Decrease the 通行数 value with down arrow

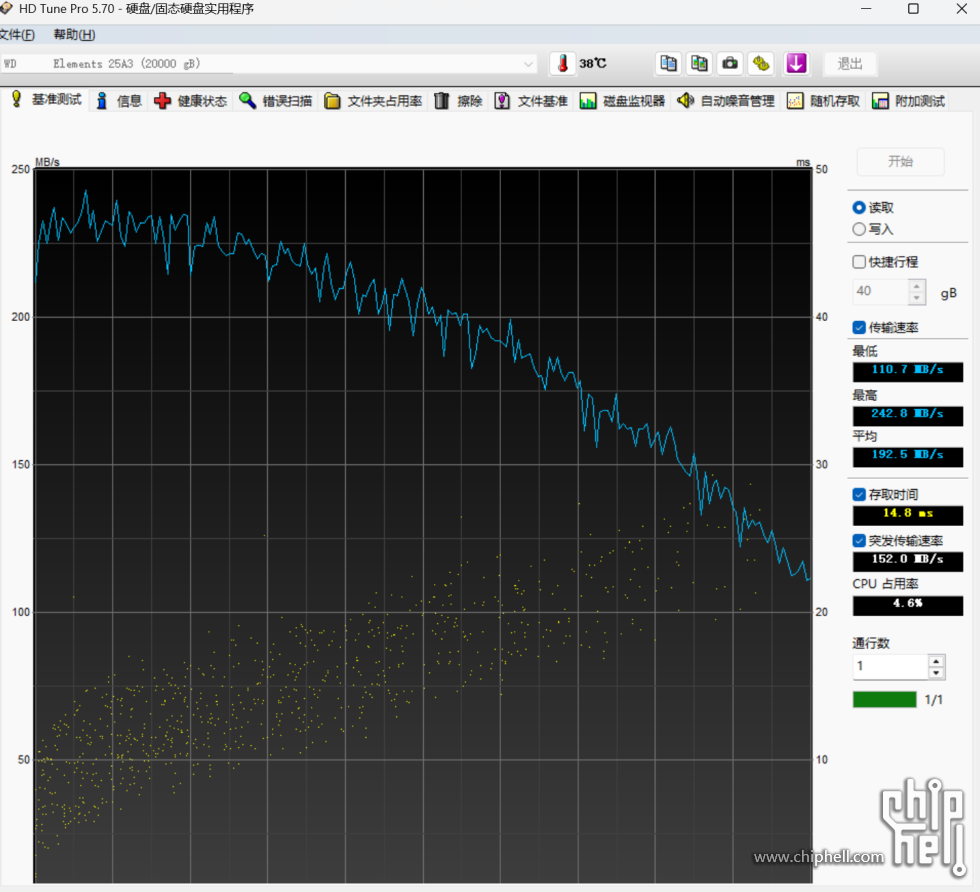point(936,673)
